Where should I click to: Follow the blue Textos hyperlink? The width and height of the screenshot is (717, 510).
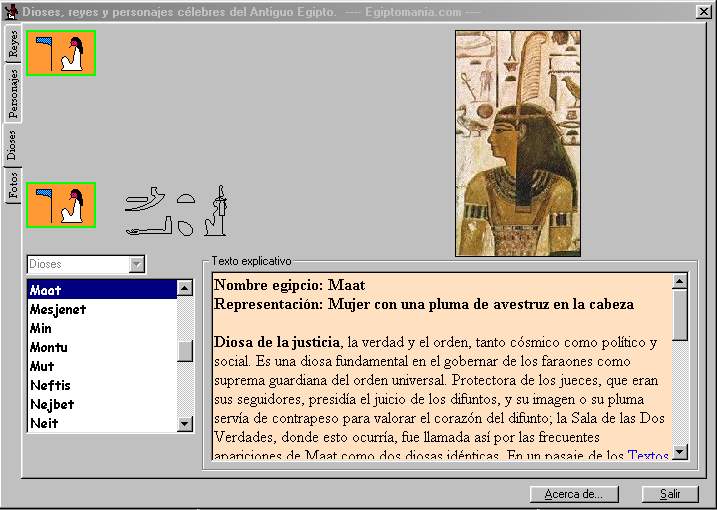pos(648,455)
